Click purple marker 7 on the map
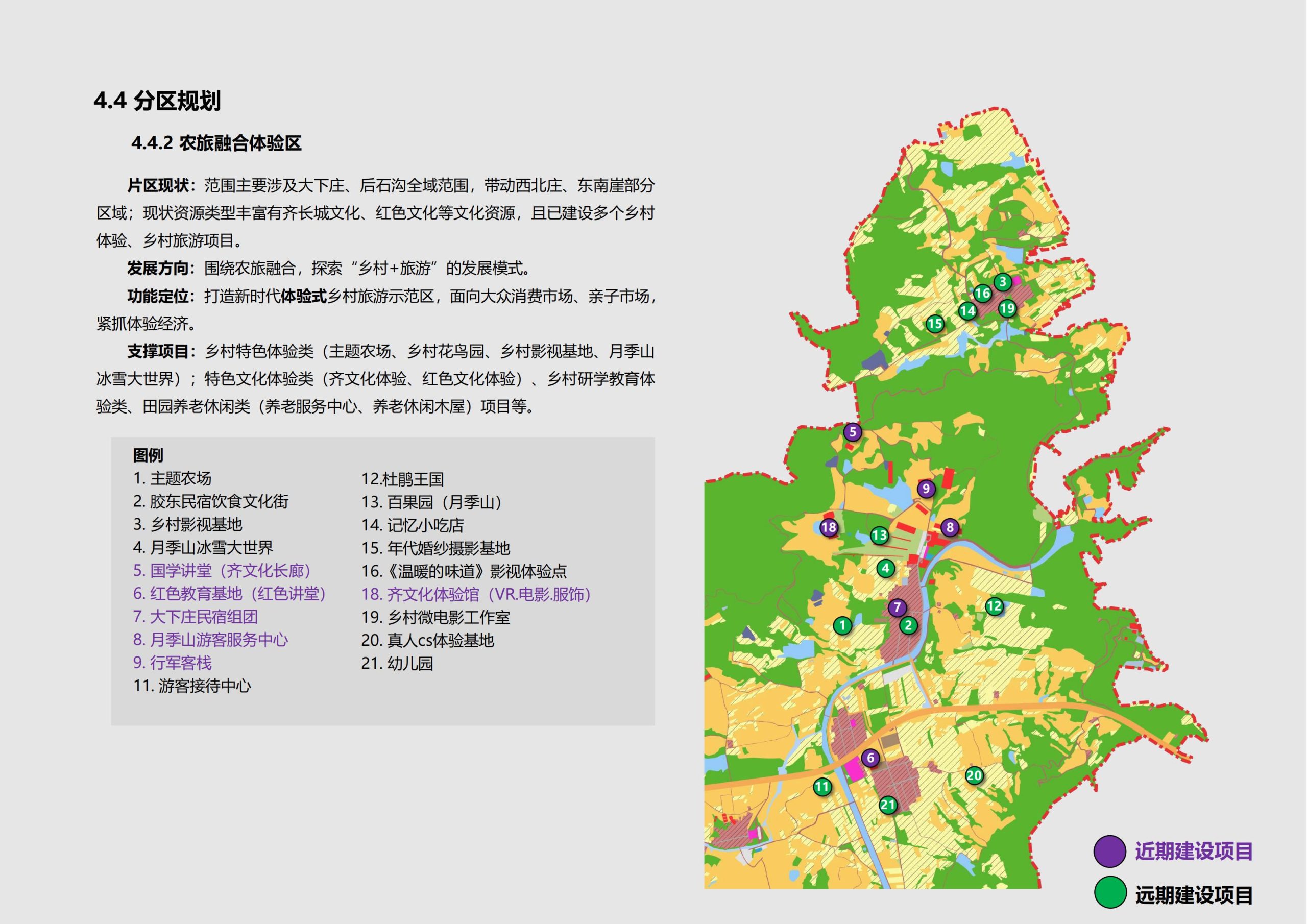The width and height of the screenshot is (1307, 924). [x=897, y=607]
